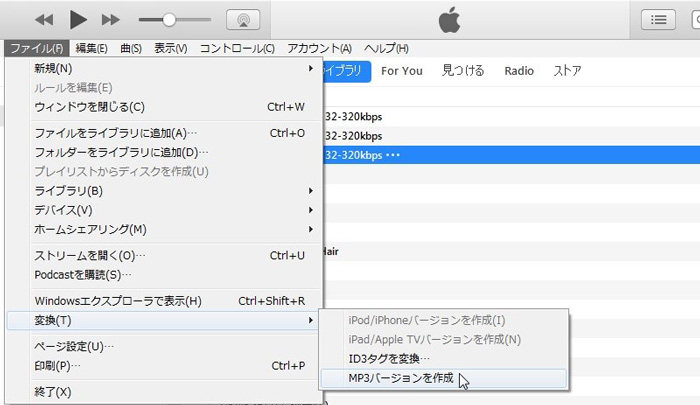Open the コントロール(C) menu
The width and height of the screenshot is (700, 405).
pyautogui.click(x=237, y=48)
